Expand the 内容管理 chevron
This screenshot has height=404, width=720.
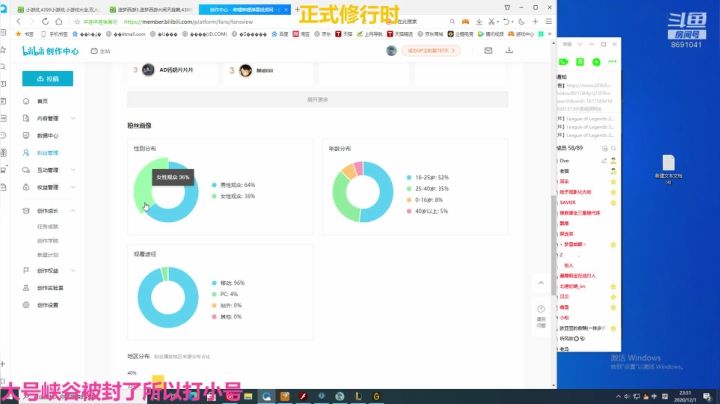tap(73, 118)
